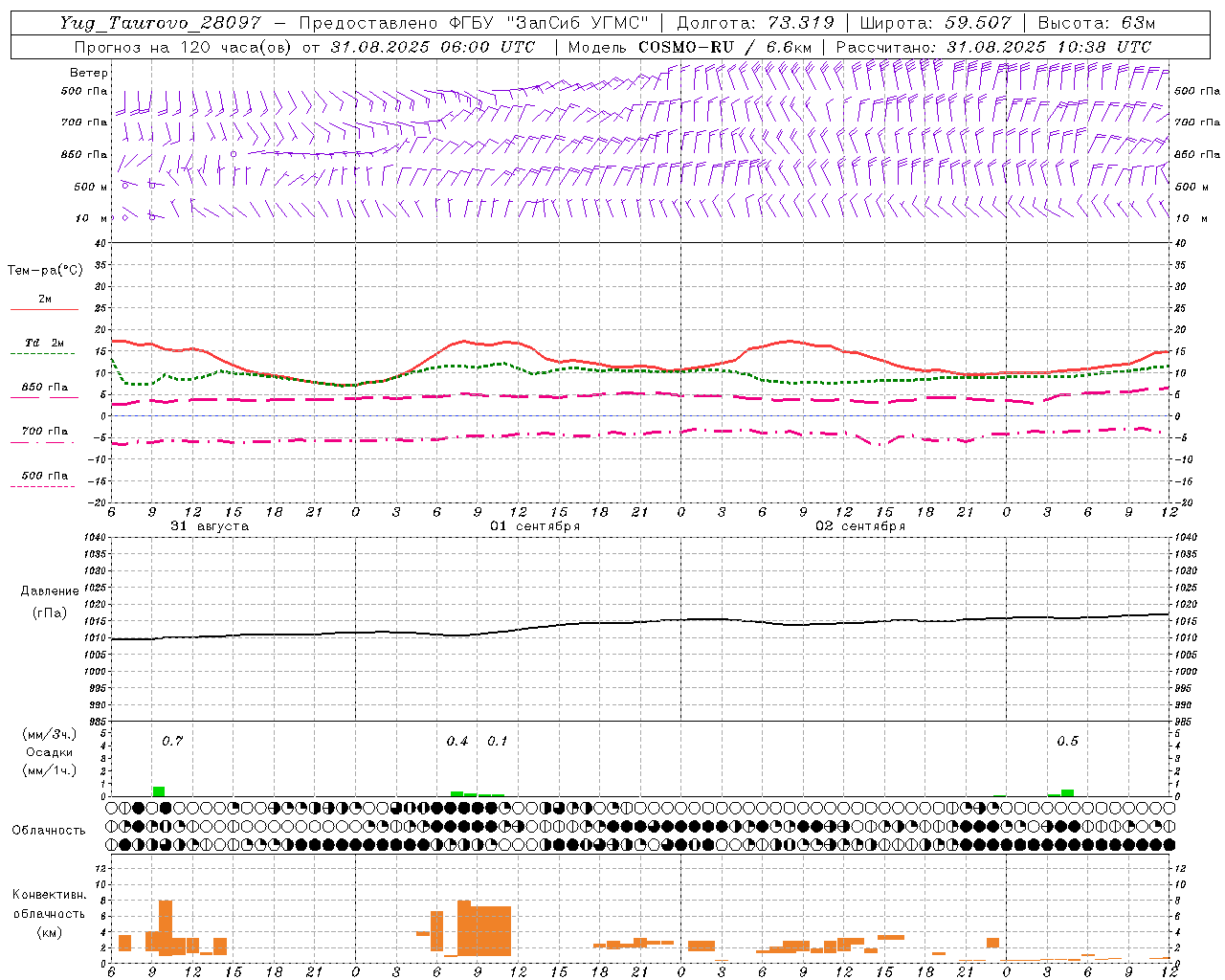Click the 700 гПа temperature legend entry
The height and width of the screenshot is (980, 1225).
(45, 431)
